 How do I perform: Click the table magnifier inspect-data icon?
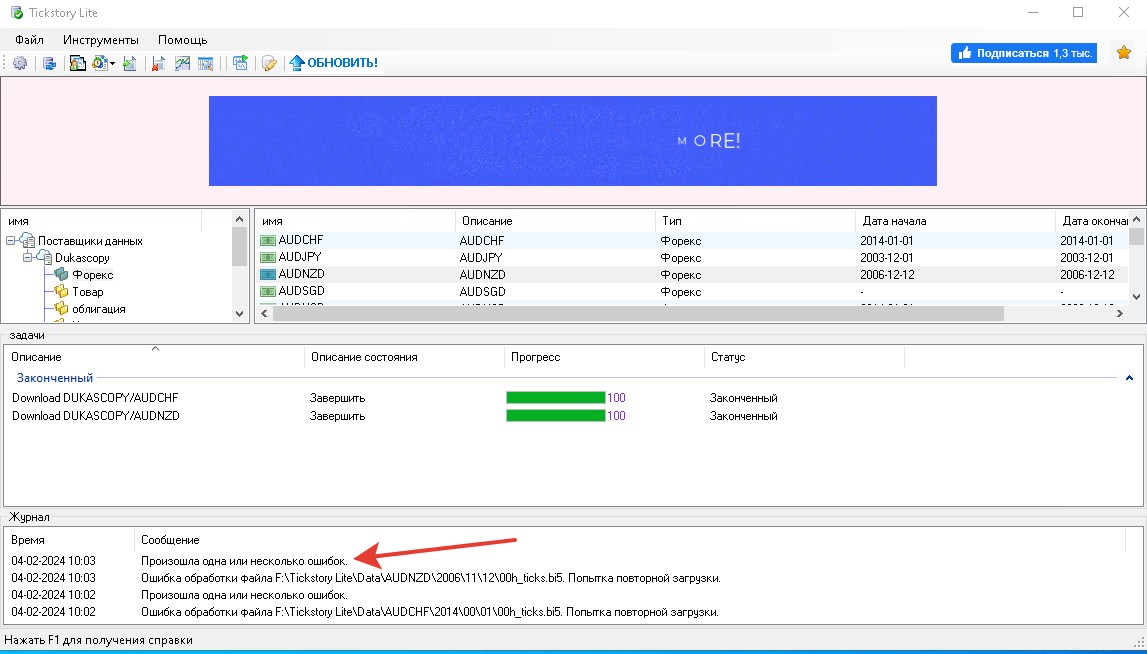pos(206,64)
